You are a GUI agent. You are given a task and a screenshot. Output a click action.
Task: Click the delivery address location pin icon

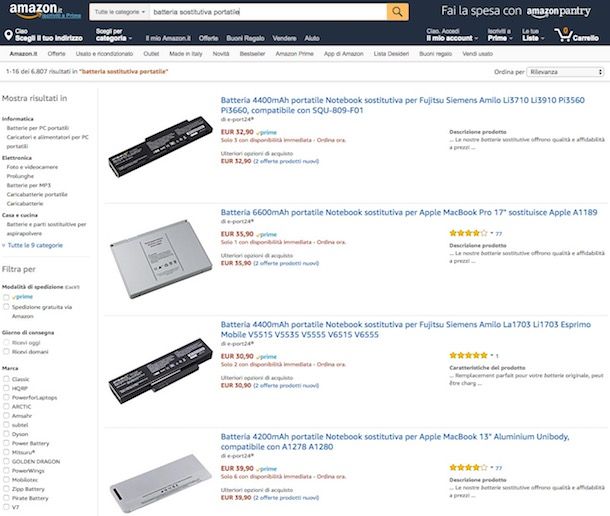7,34
